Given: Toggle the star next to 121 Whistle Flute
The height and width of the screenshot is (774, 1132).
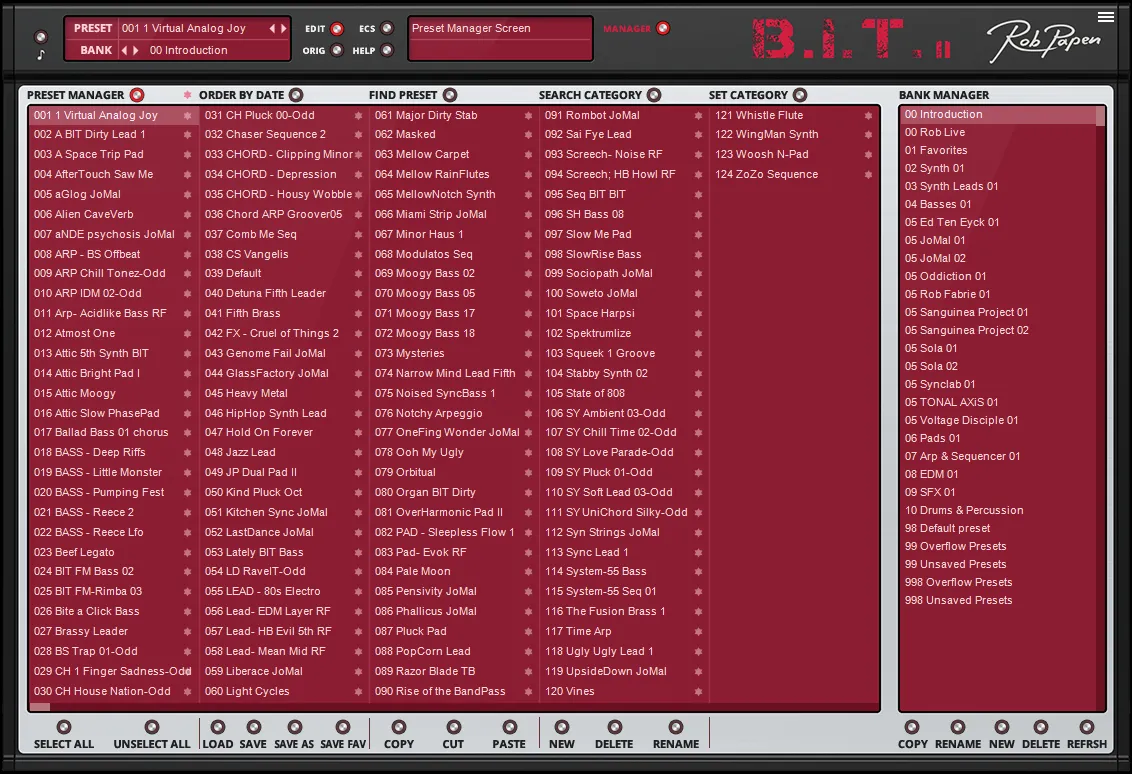Looking at the screenshot, I should click(868, 115).
